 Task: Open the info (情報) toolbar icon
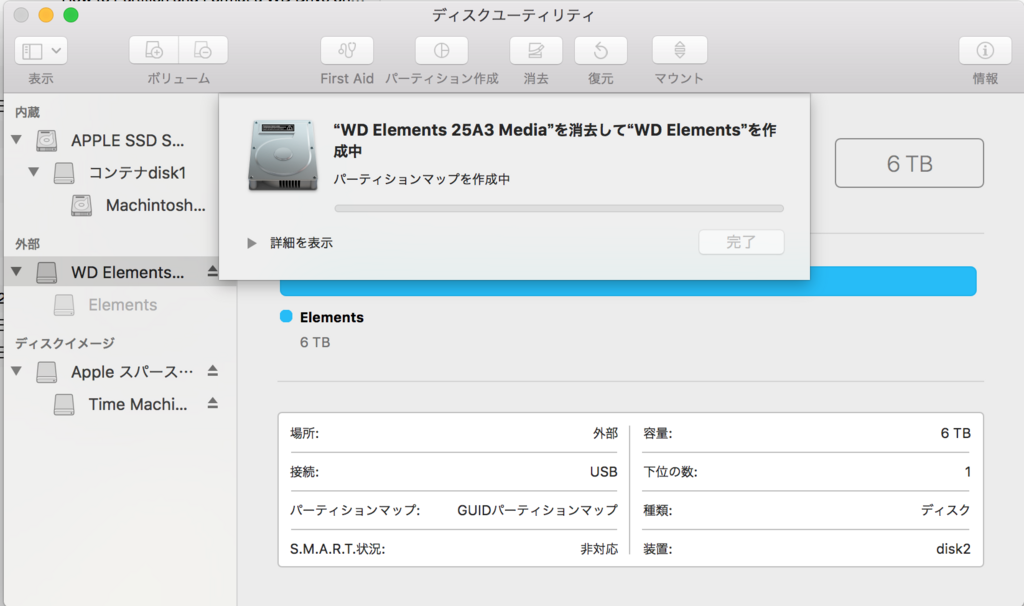[985, 50]
